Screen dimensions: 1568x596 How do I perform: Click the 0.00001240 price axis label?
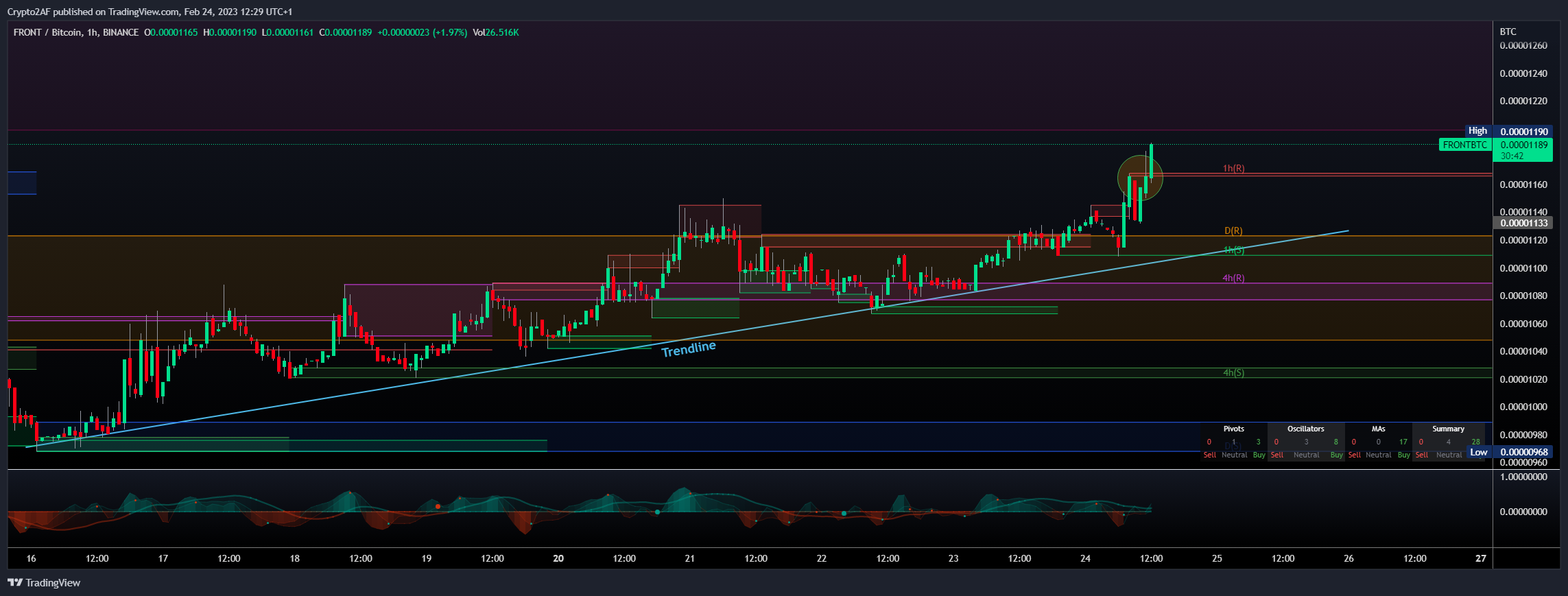(x=1523, y=73)
